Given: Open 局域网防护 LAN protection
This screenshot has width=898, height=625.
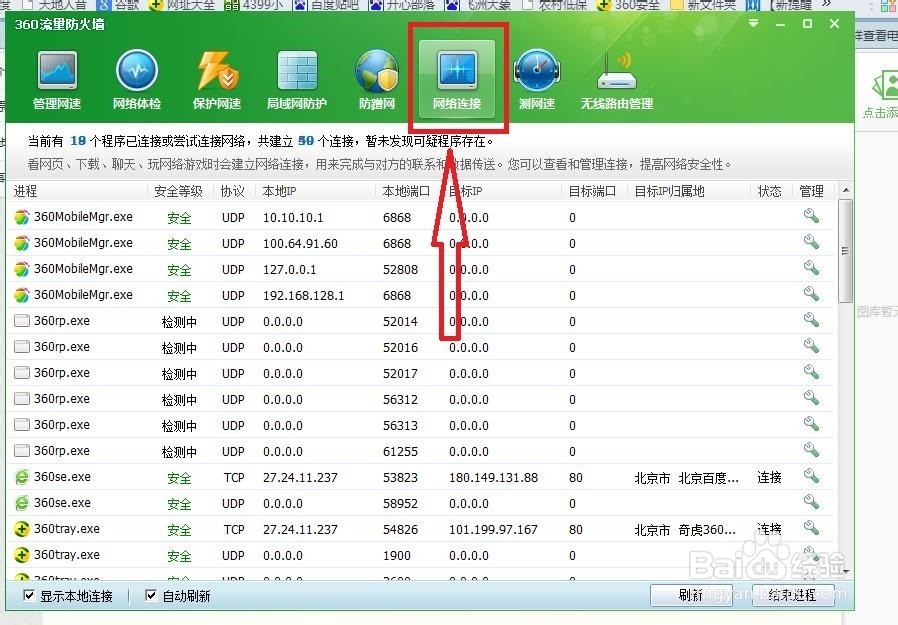Looking at the screenshot, I should tap(297, 80).
